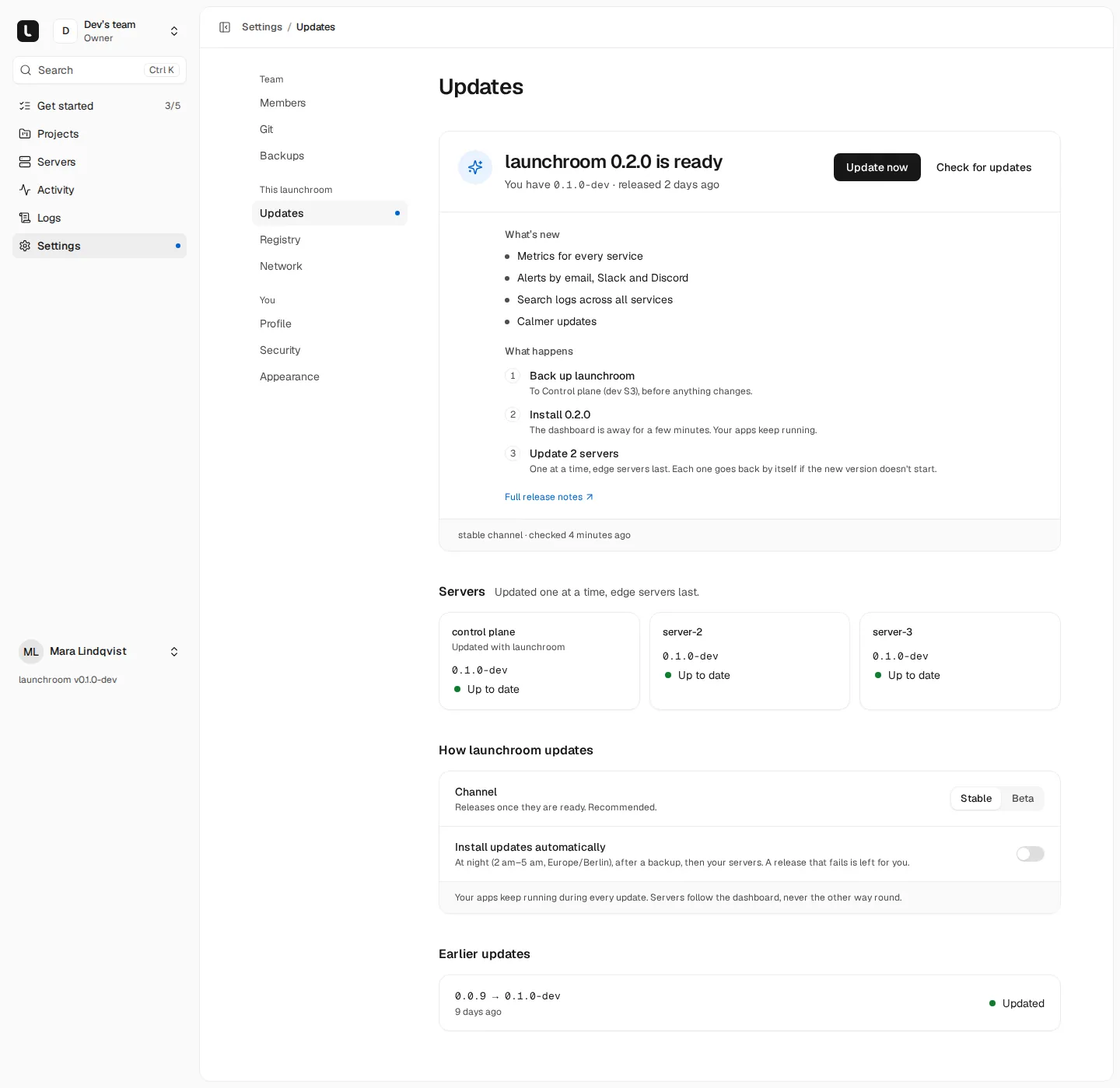
Task: Click the D team avatar
Action: pos(65,31)
